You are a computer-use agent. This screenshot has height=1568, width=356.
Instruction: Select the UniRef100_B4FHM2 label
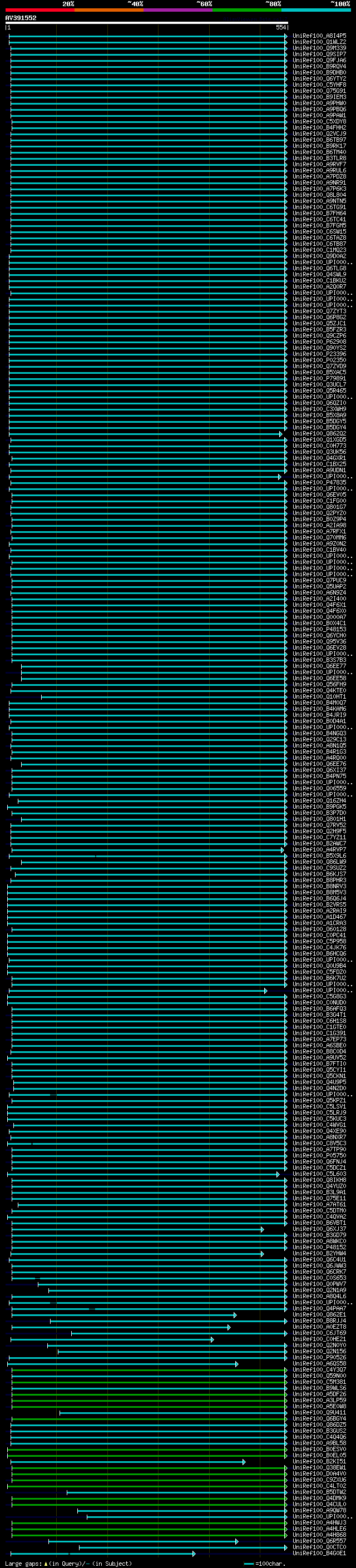[x=319, y=127]
